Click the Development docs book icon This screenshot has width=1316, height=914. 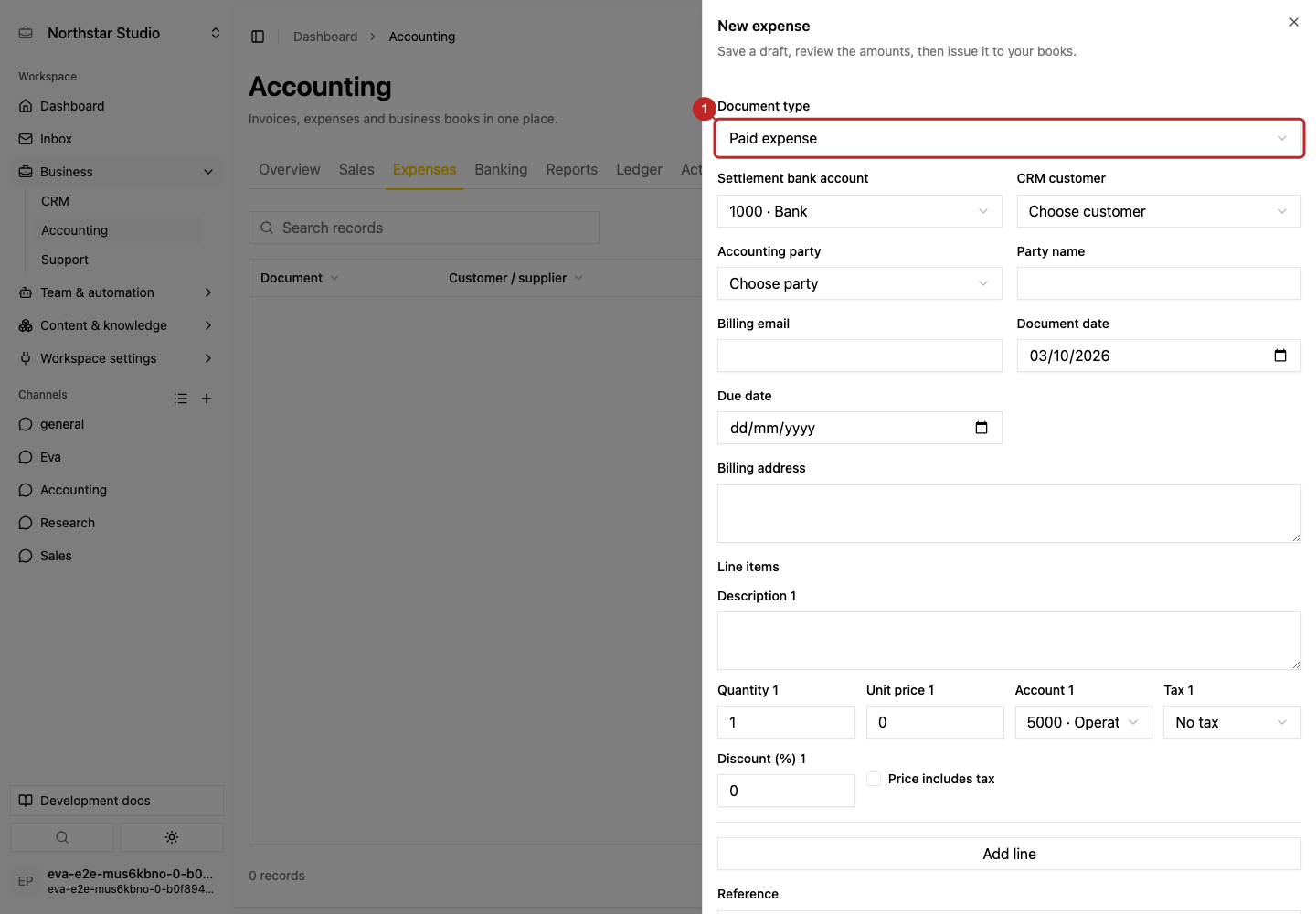[x=26, y=801]
